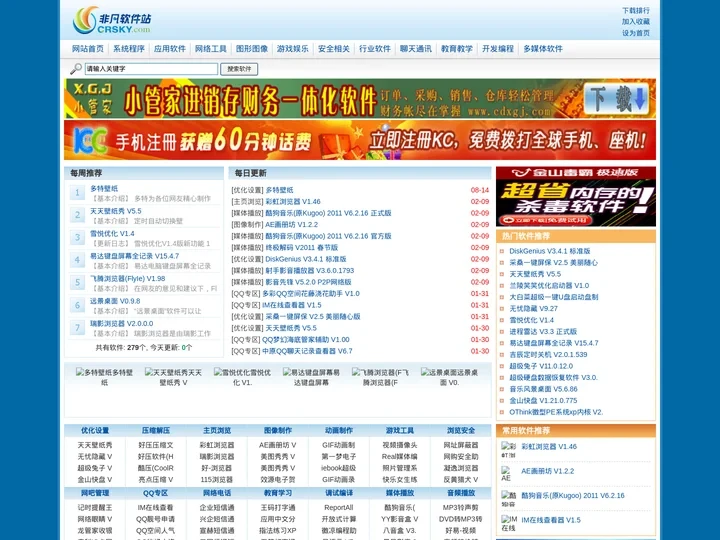Screen dimensions: 720x540
Task: Open 金山快盘 V1.21.0.775 link
Action: point(543,400)
